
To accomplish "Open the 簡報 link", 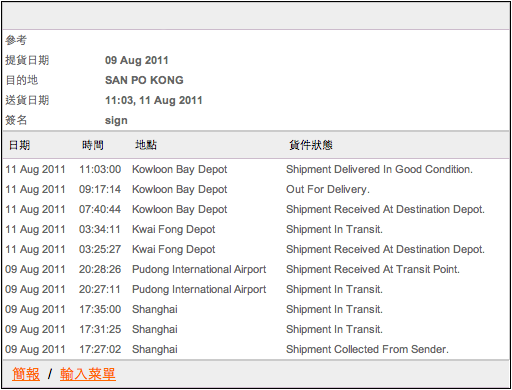I will tap(26, 374).
